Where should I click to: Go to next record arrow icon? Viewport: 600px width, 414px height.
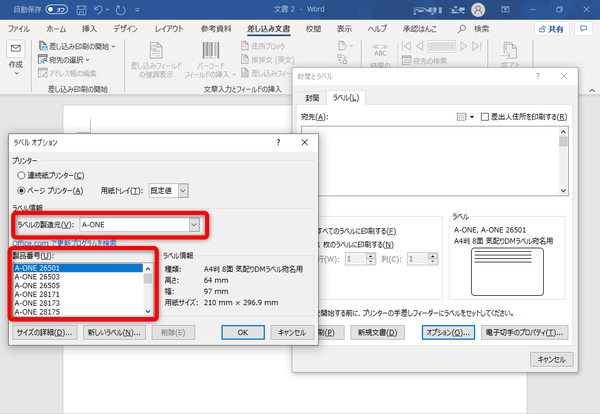[463, 46]
